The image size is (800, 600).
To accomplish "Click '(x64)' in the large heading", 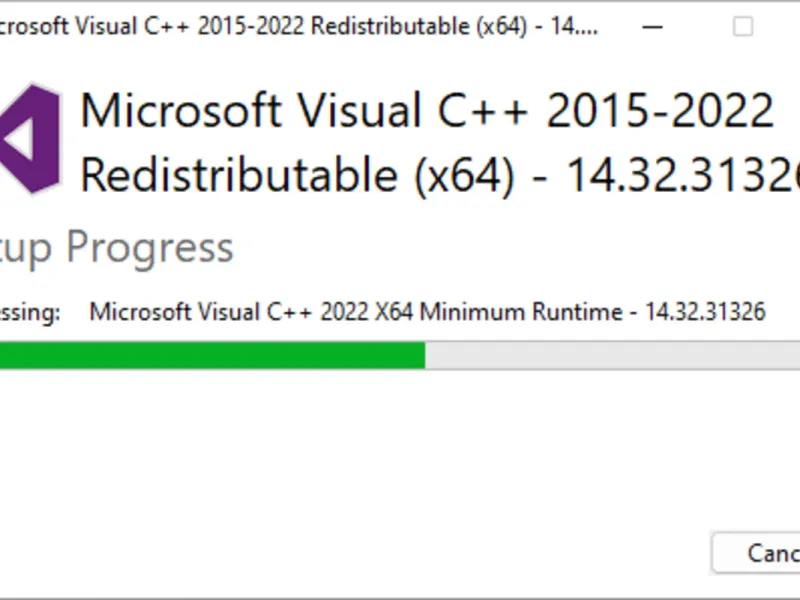I will (x=463, y=176).
